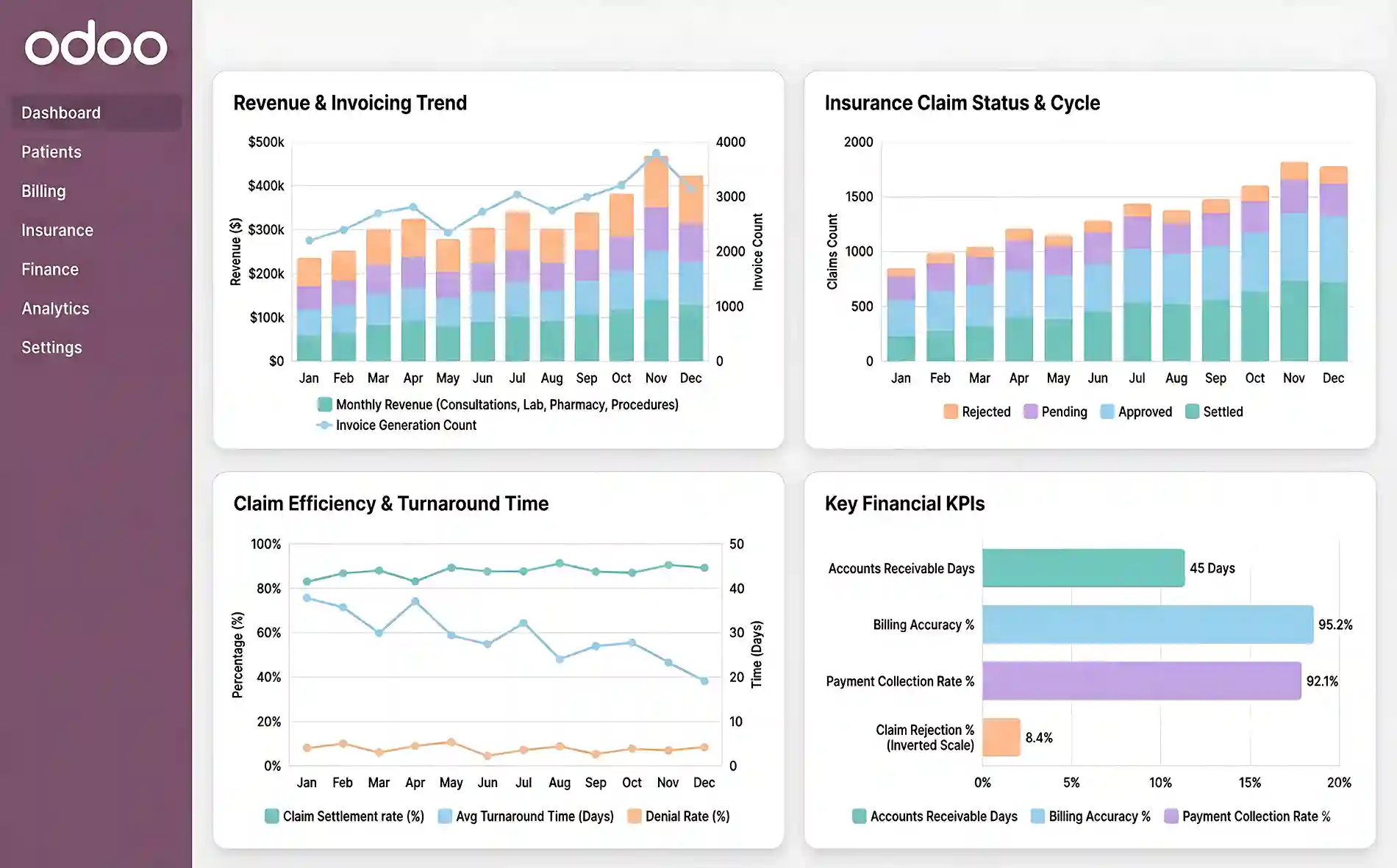1397x868 pixels.
Task: Click the 8.4% Claim Rejection bar
Action: pyautogui.click(x=1001, y=737)
